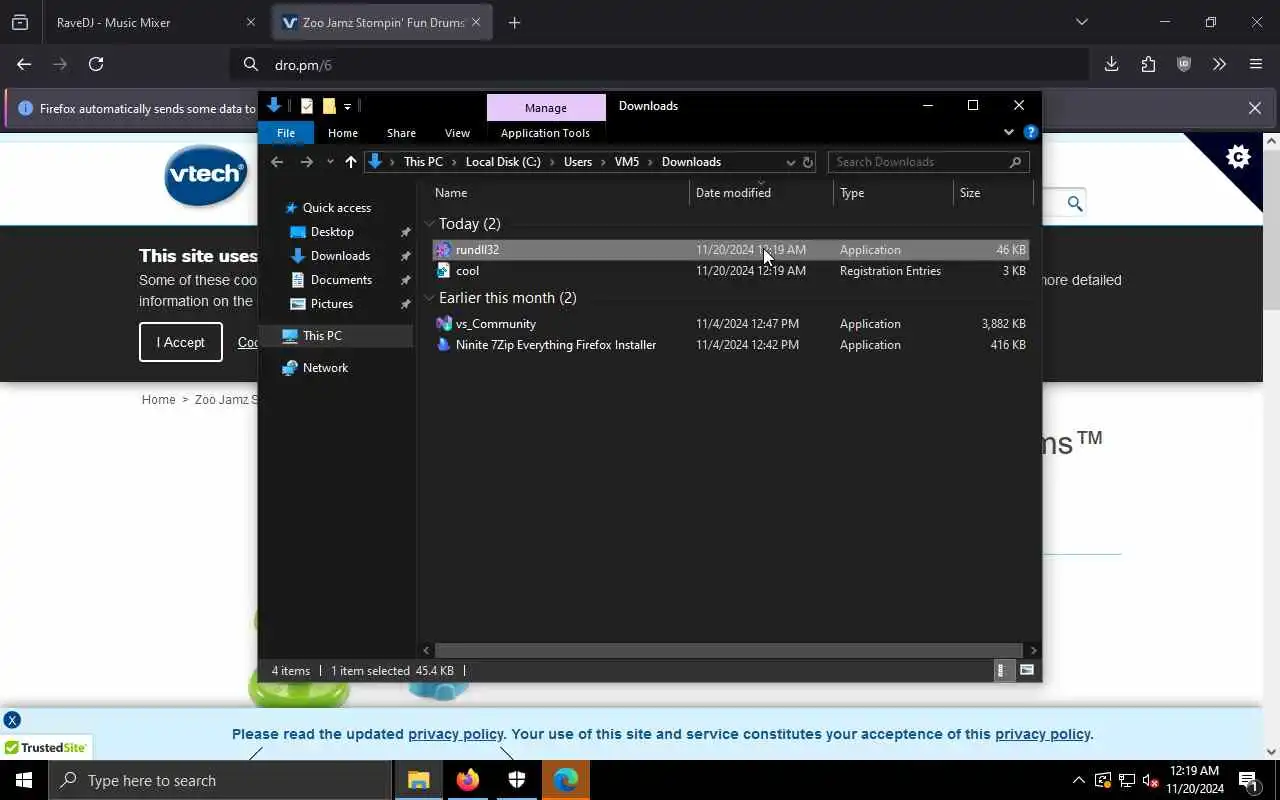Open the cookie settings gear corner icon

tap(1238, 157)
